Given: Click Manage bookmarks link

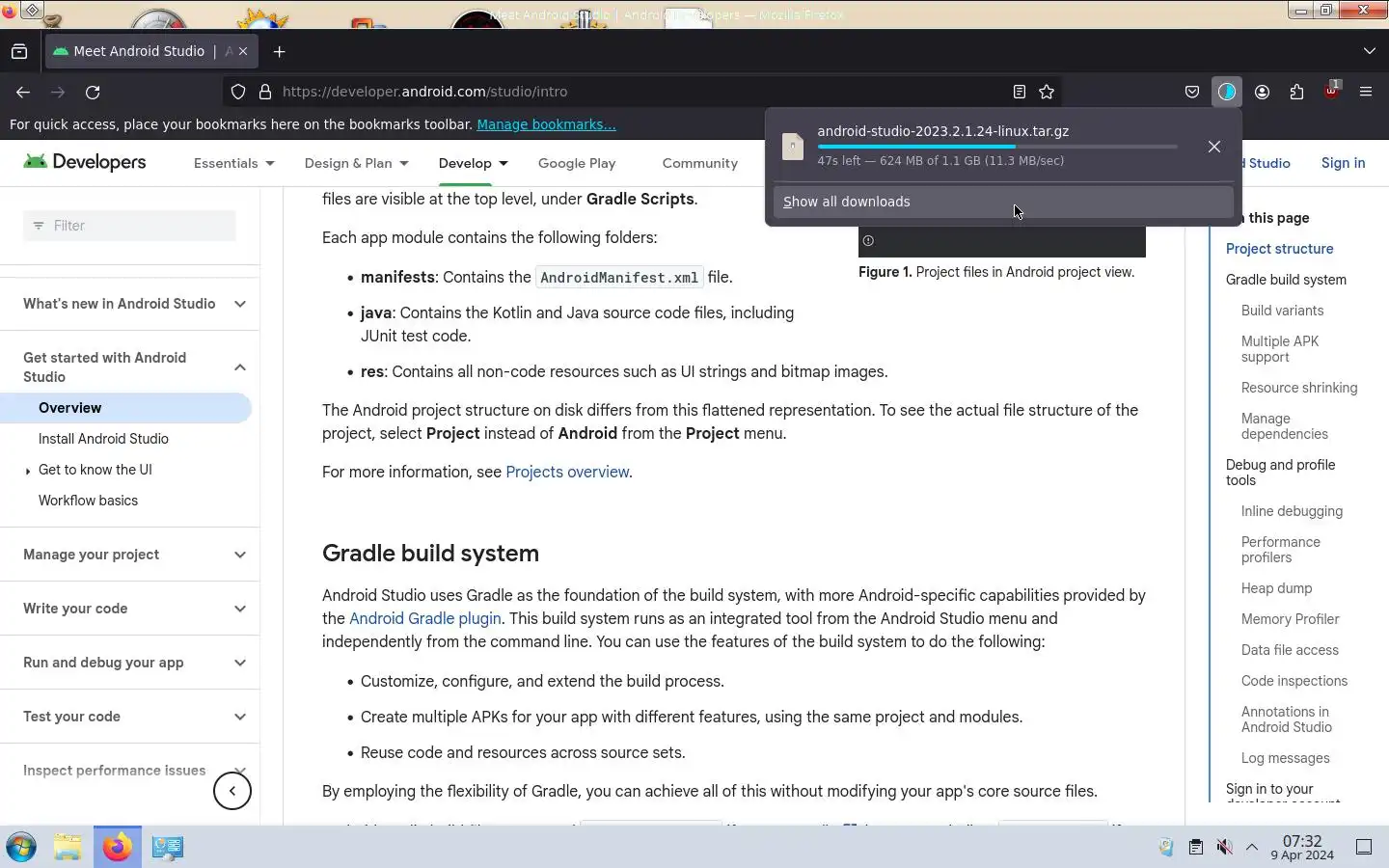Looking at the screenshot, I should pyautogui.click(x=546, y=124).
